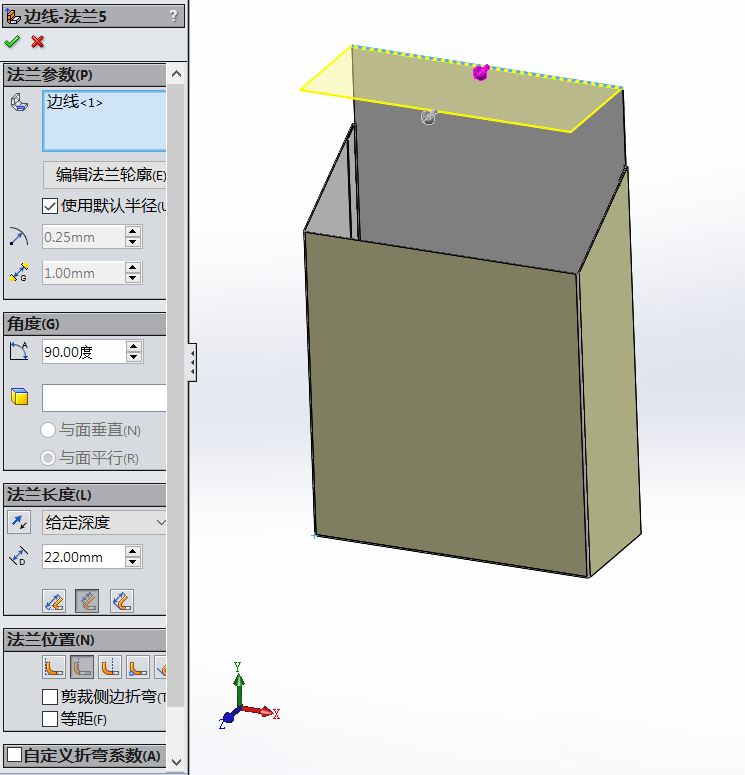745x775 pixels.
Task: Increase gap distance with up arrow
Action: tap(132, 267)
